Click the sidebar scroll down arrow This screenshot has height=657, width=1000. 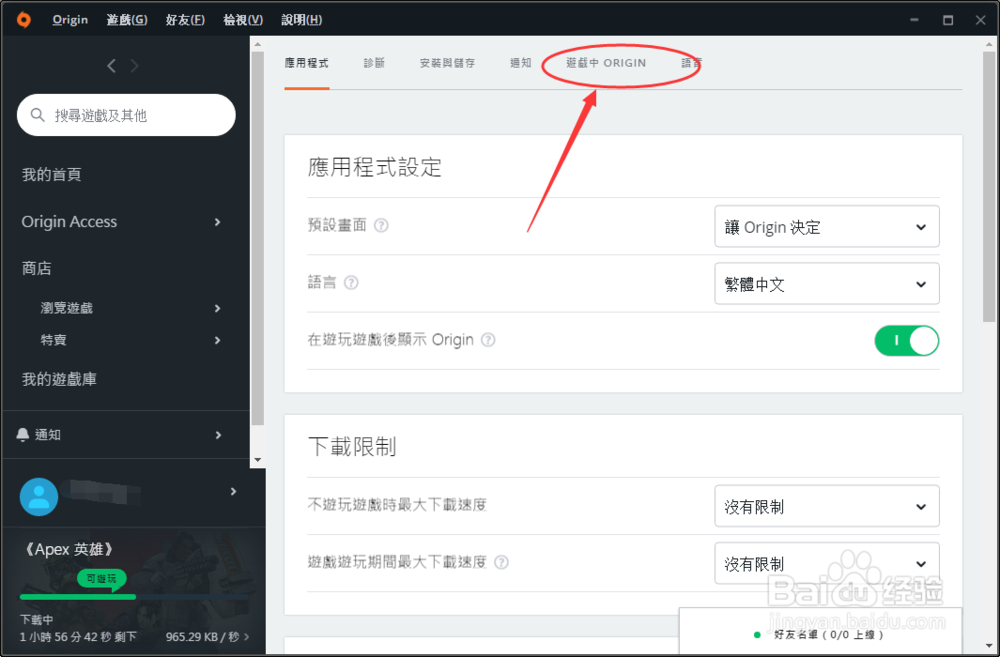coord(258,460)
